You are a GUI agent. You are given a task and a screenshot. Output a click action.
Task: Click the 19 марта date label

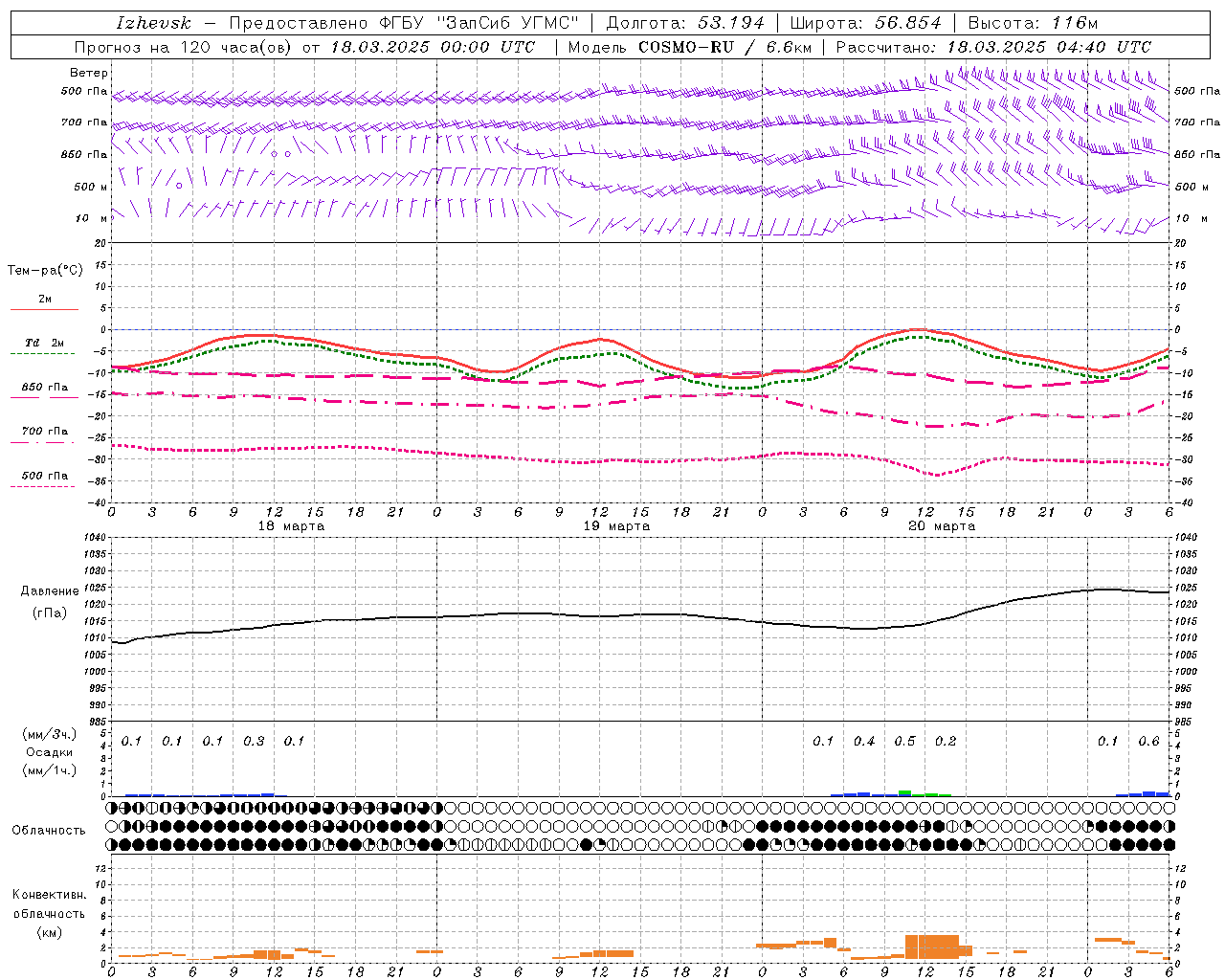pos(616,526)
